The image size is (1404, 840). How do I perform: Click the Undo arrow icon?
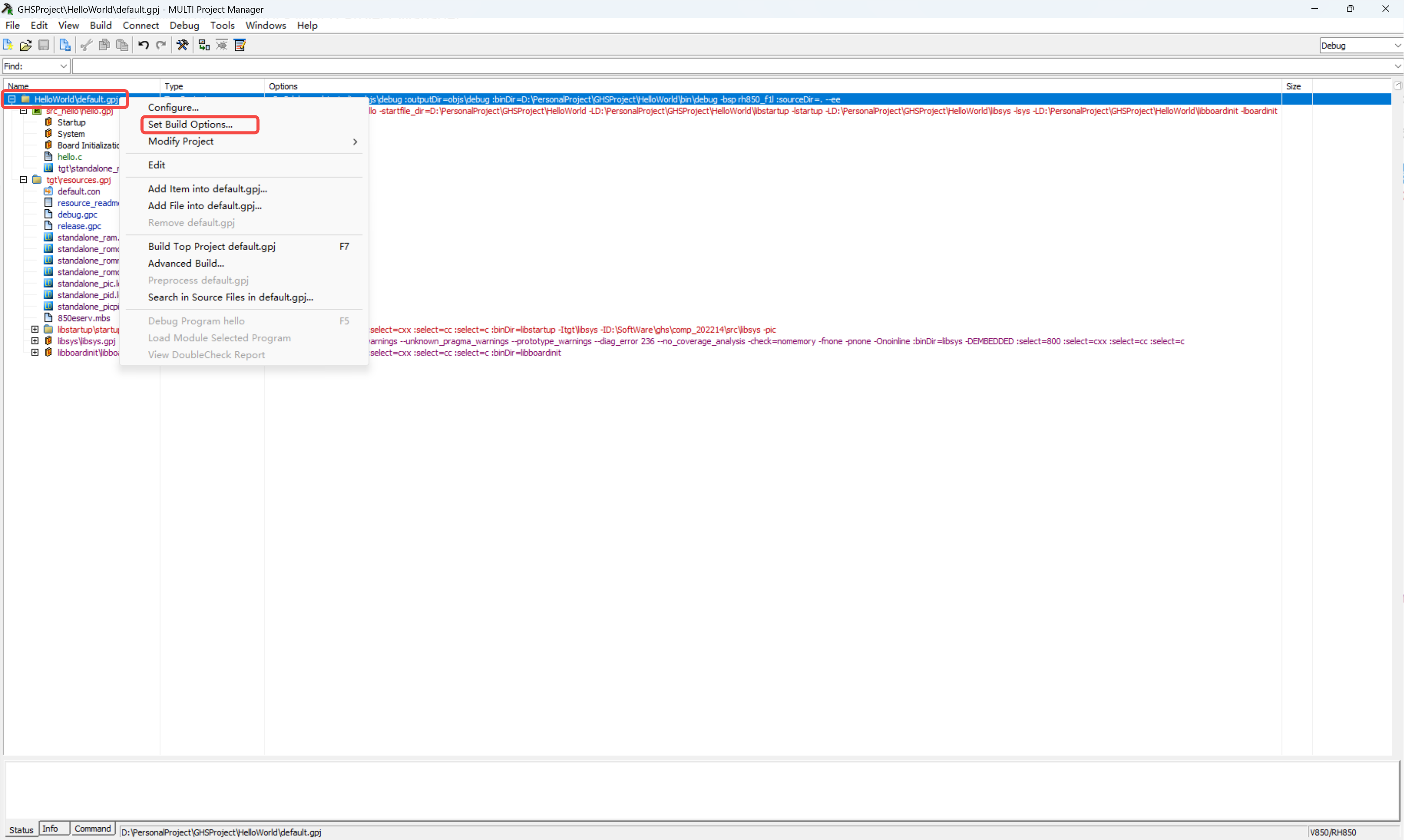143,45
